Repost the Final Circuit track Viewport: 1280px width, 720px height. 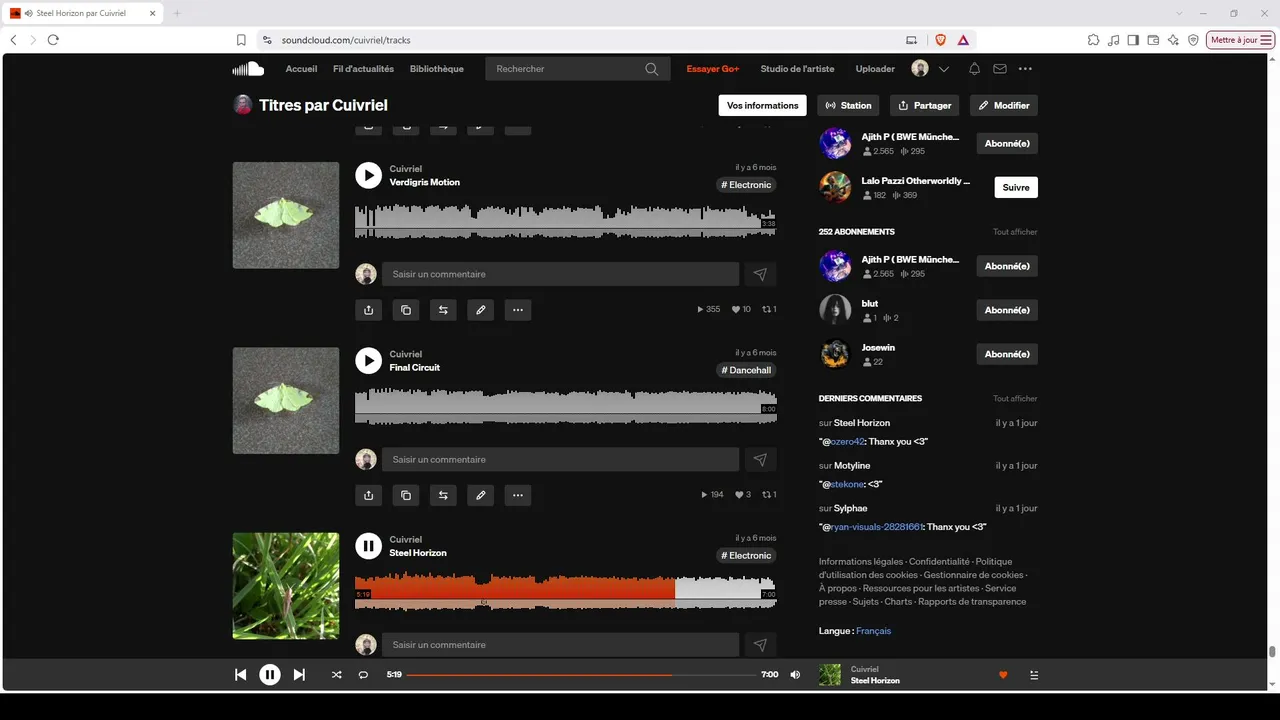tap(443, 495)
